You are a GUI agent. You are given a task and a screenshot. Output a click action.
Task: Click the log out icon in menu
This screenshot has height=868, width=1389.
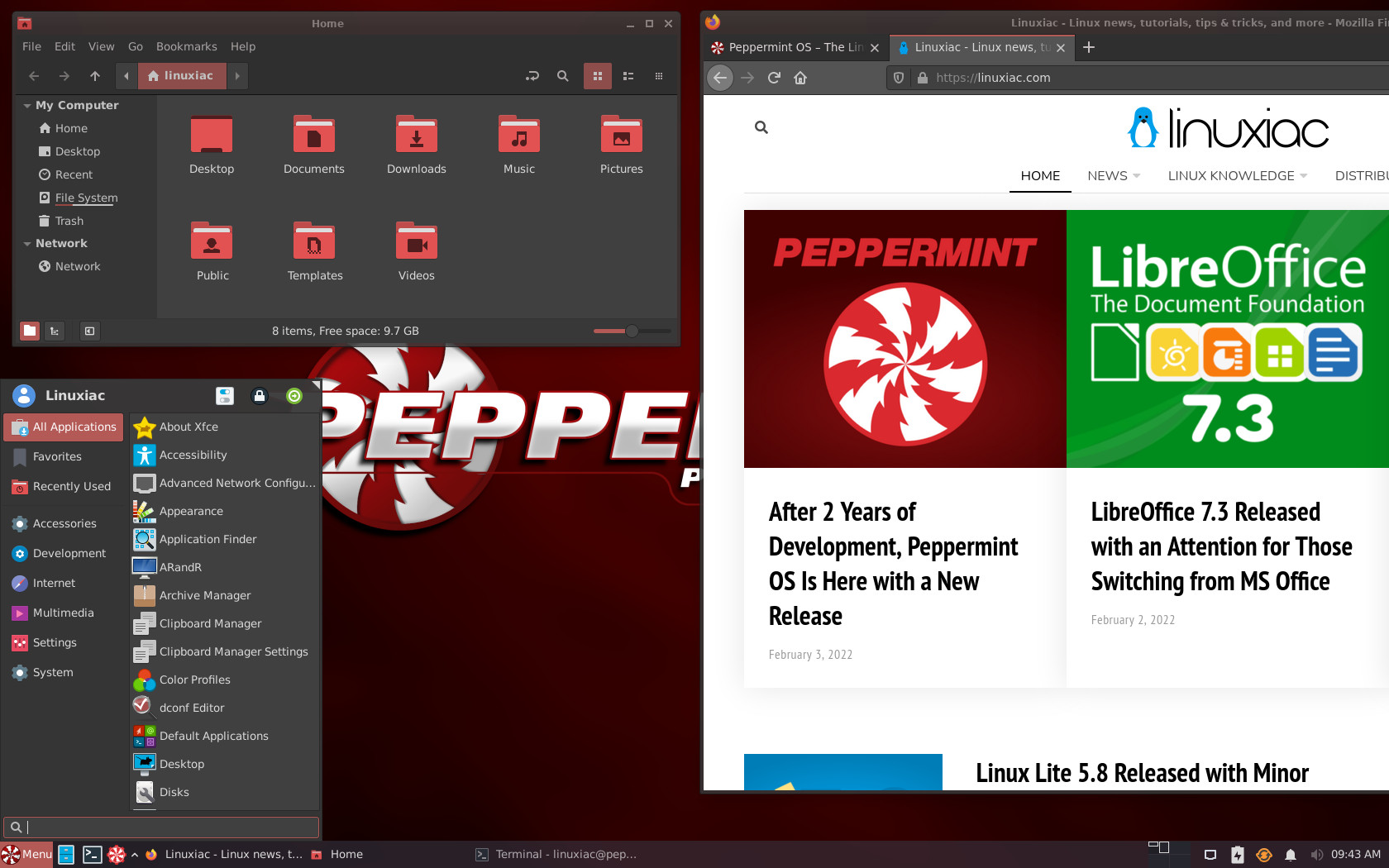tap(294, 396)
